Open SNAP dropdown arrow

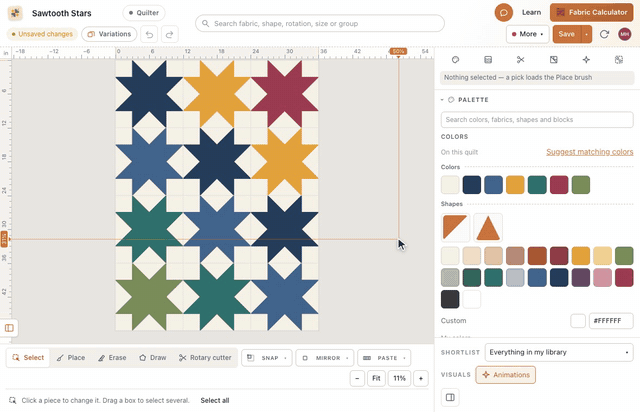click(285, 358)
